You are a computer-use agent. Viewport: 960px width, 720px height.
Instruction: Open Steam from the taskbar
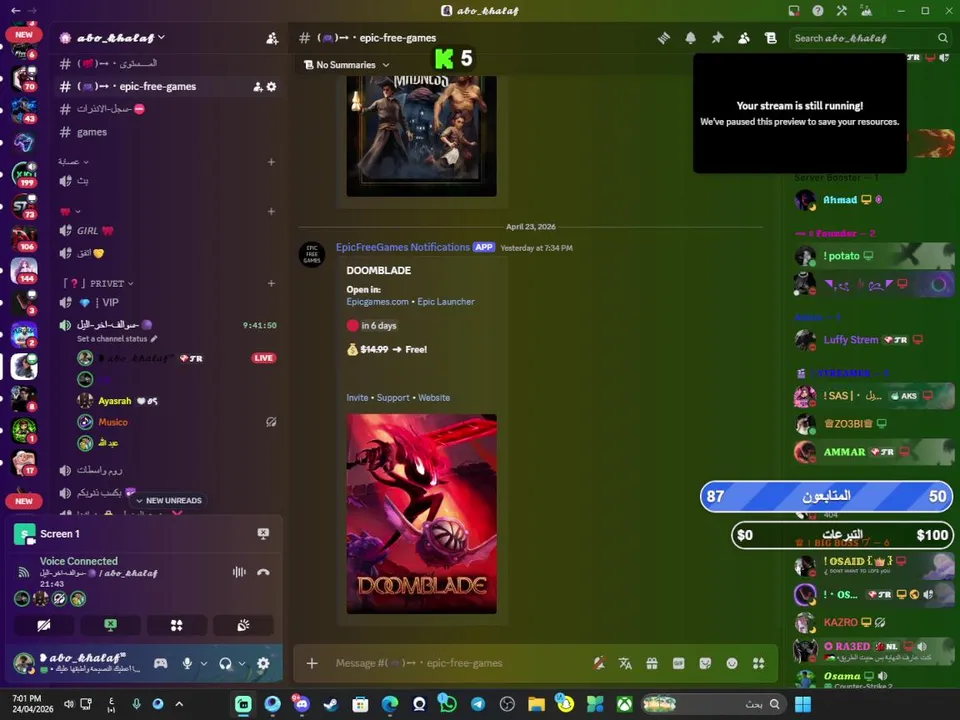click(330, 704)
